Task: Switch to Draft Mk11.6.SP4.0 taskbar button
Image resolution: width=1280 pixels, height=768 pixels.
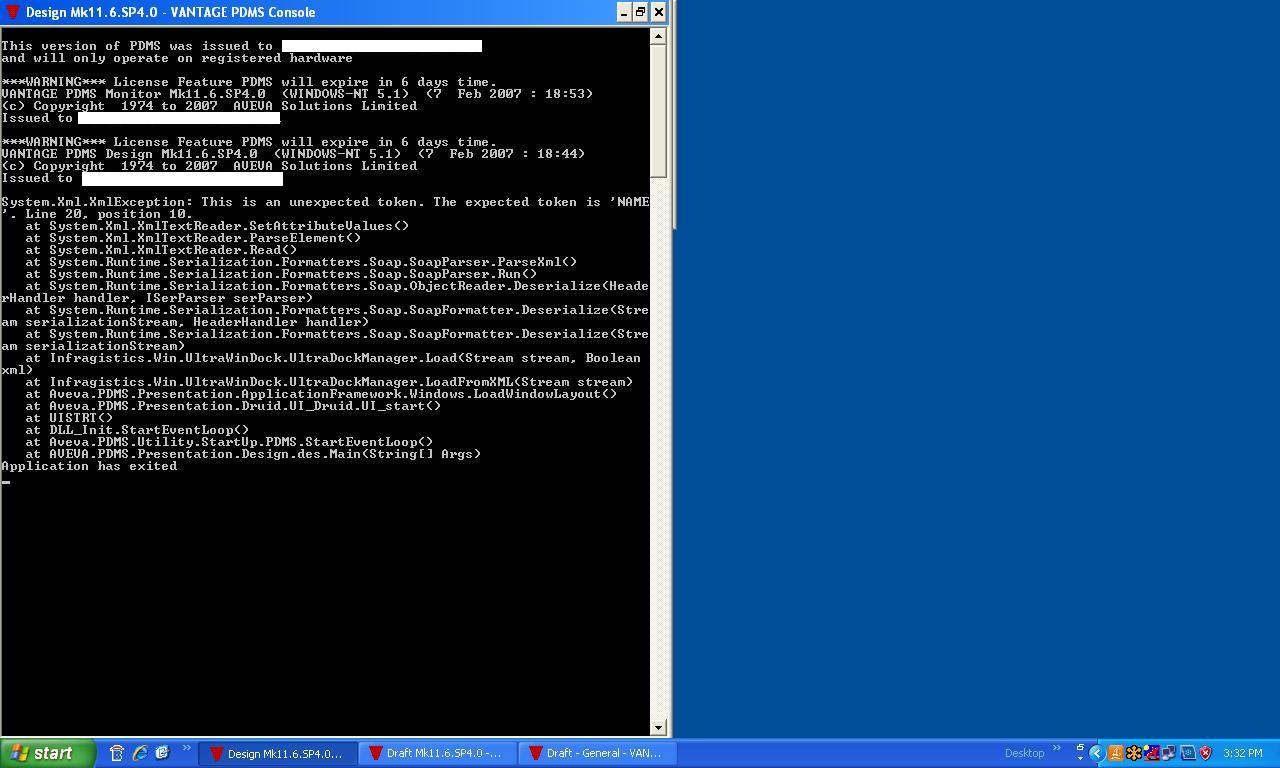Action: click(437, 753)
